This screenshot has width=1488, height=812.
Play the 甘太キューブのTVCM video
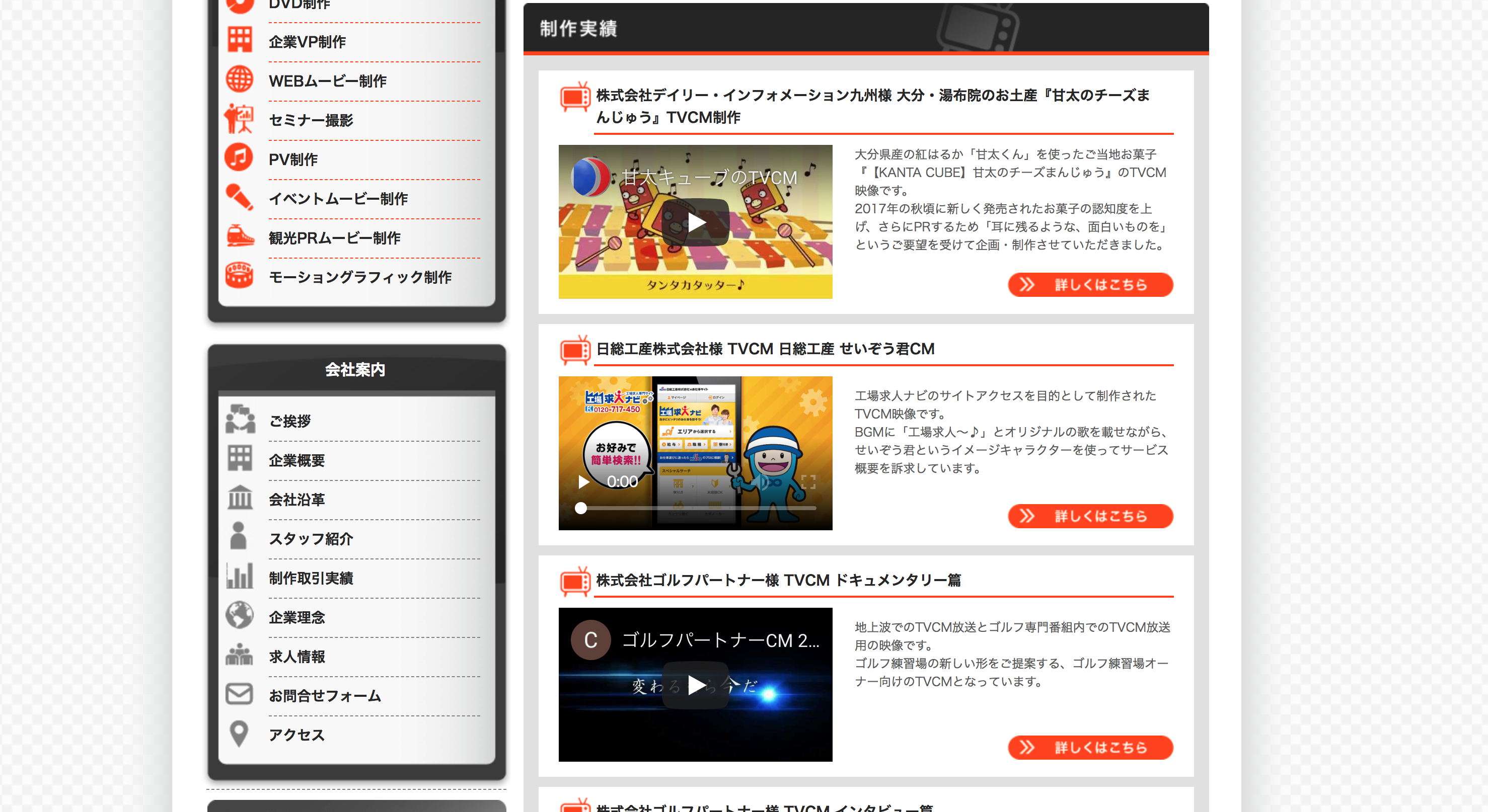[x=696, y=223]
